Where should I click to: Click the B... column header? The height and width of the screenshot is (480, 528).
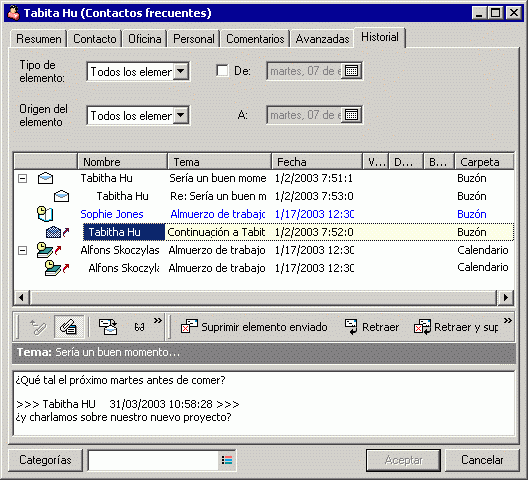(x=439, y=162)
